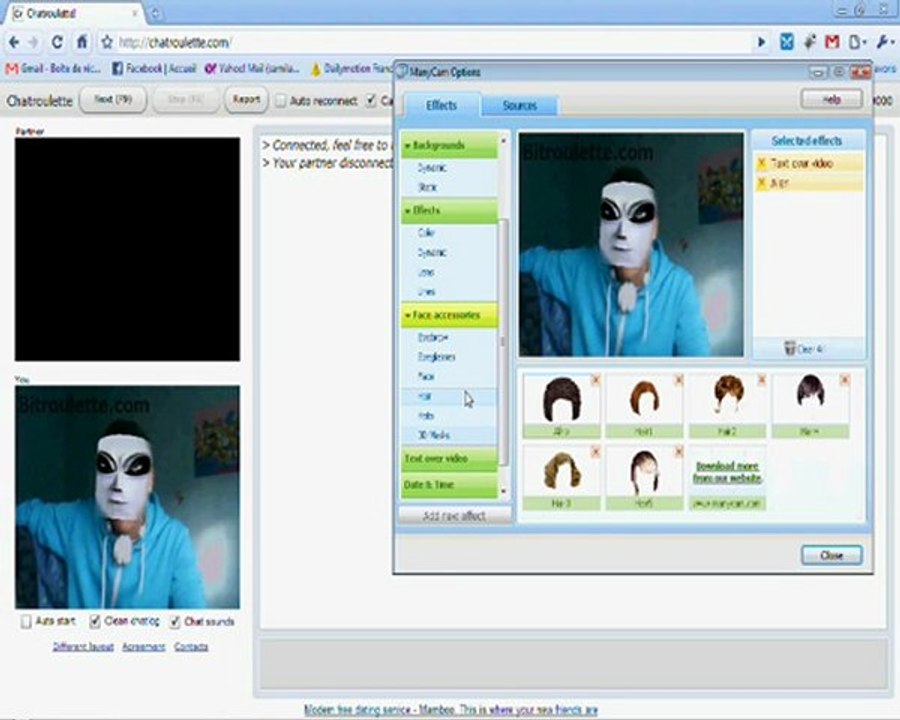This screenshot has width=900, height=720.
Task: Delete the Hair 3 blonde preset via X
Action: point(595,452)
